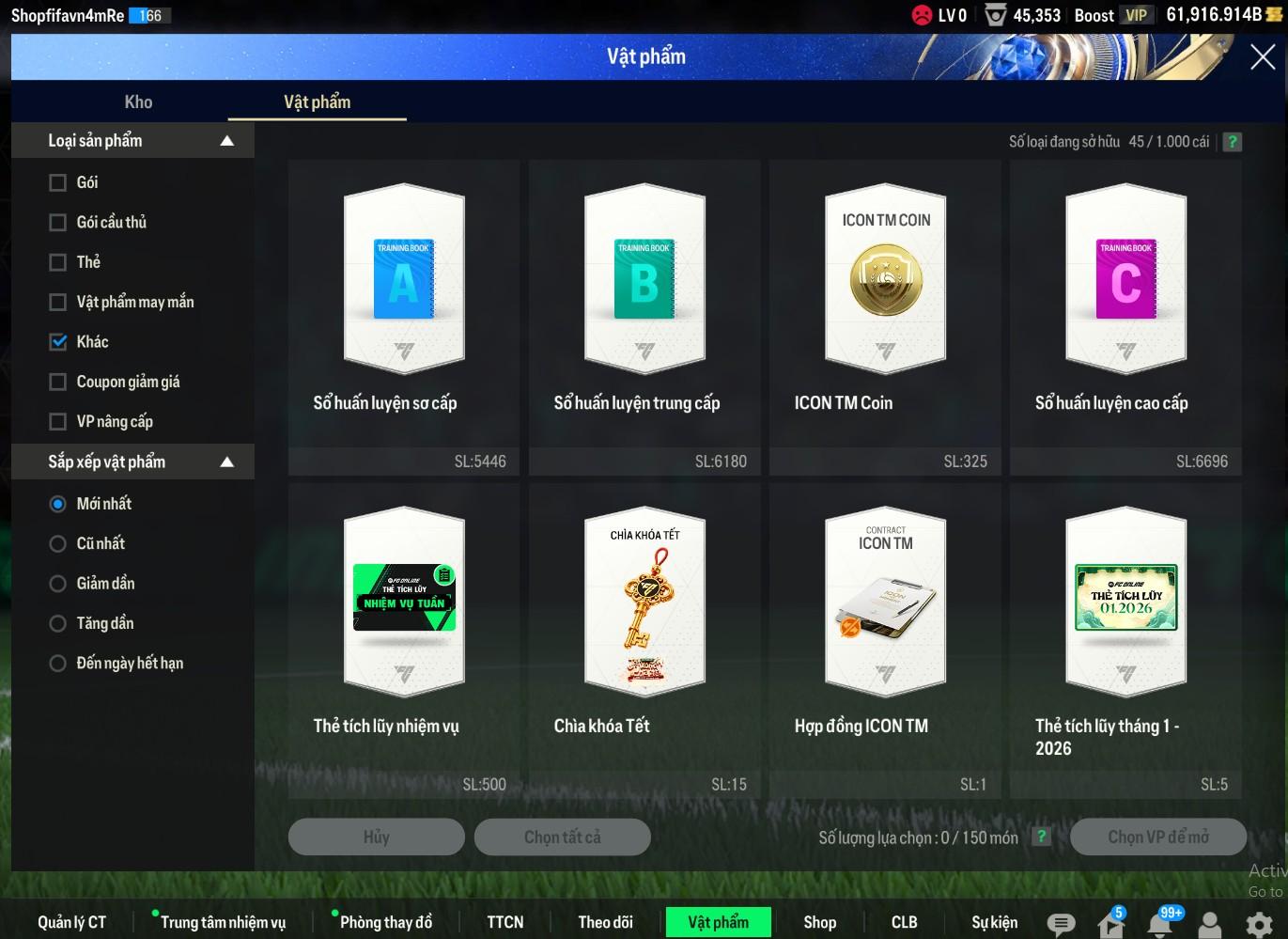
Task: Collapse the Loại sản phẩm section
Action: coord(226,141)
